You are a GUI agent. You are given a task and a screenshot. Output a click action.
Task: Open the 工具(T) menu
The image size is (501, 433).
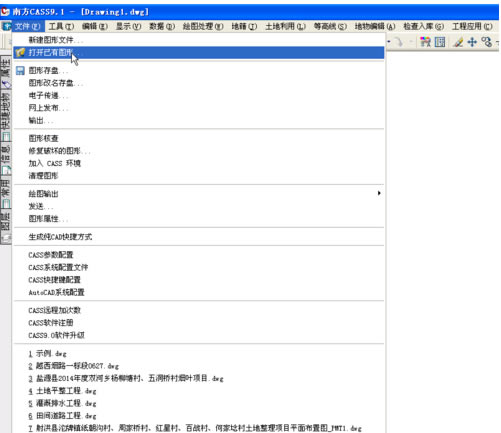[61, 26]
